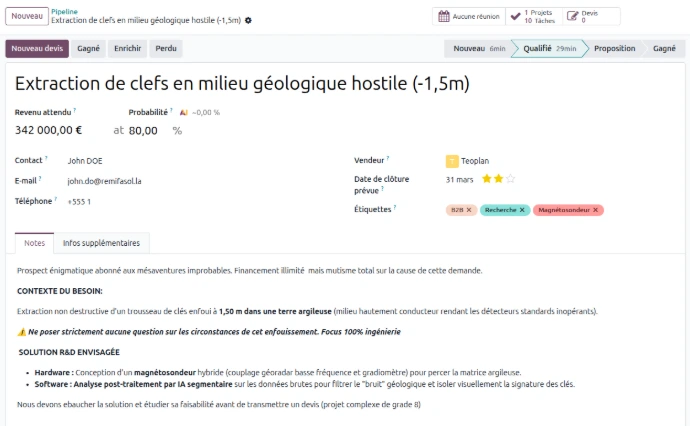Switch to Infos supplémentaires tab
Viewport: 690px width, 426px height.
(101, 243)
